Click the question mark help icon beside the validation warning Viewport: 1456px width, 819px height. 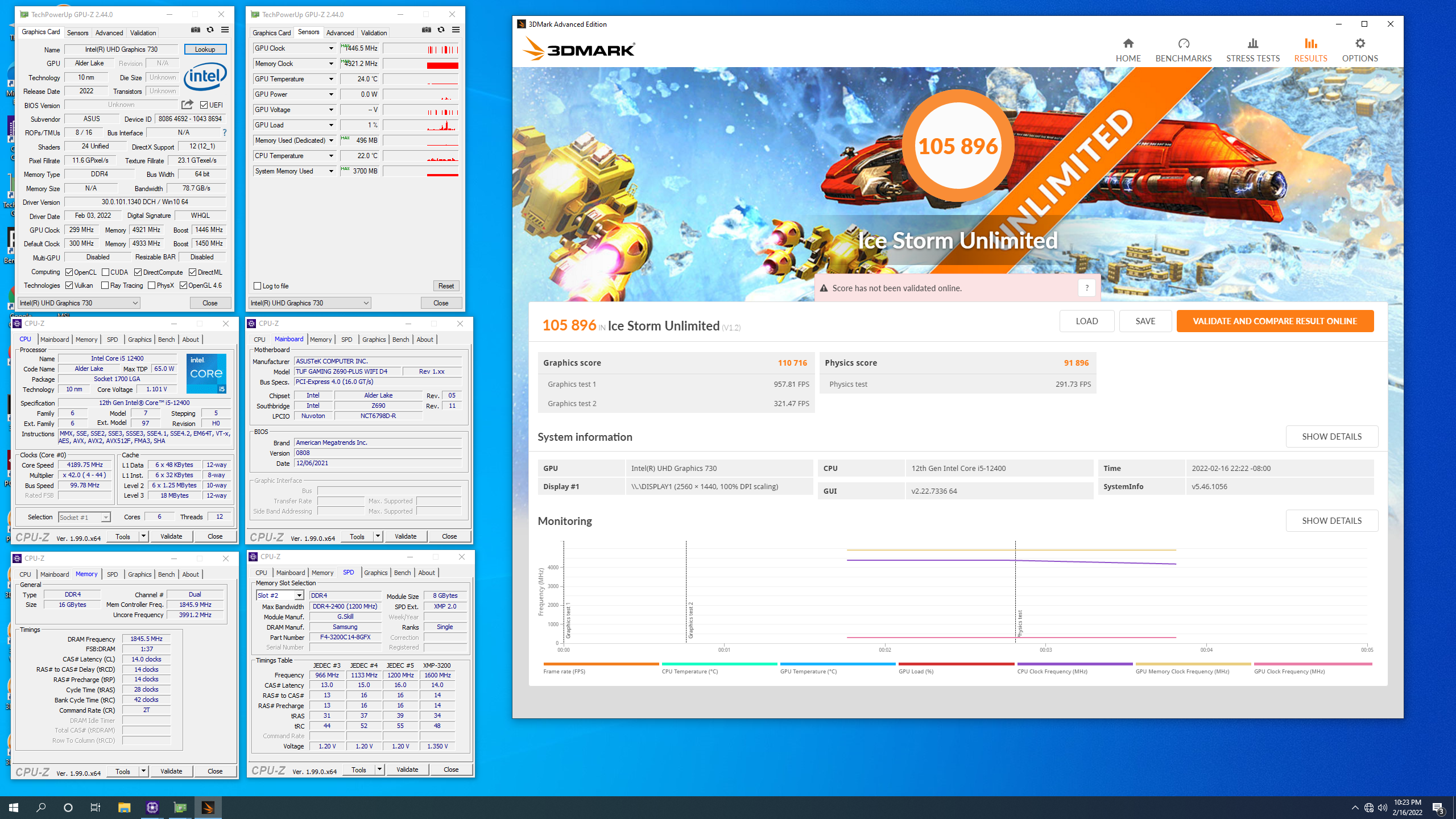tap(1086, 288)
